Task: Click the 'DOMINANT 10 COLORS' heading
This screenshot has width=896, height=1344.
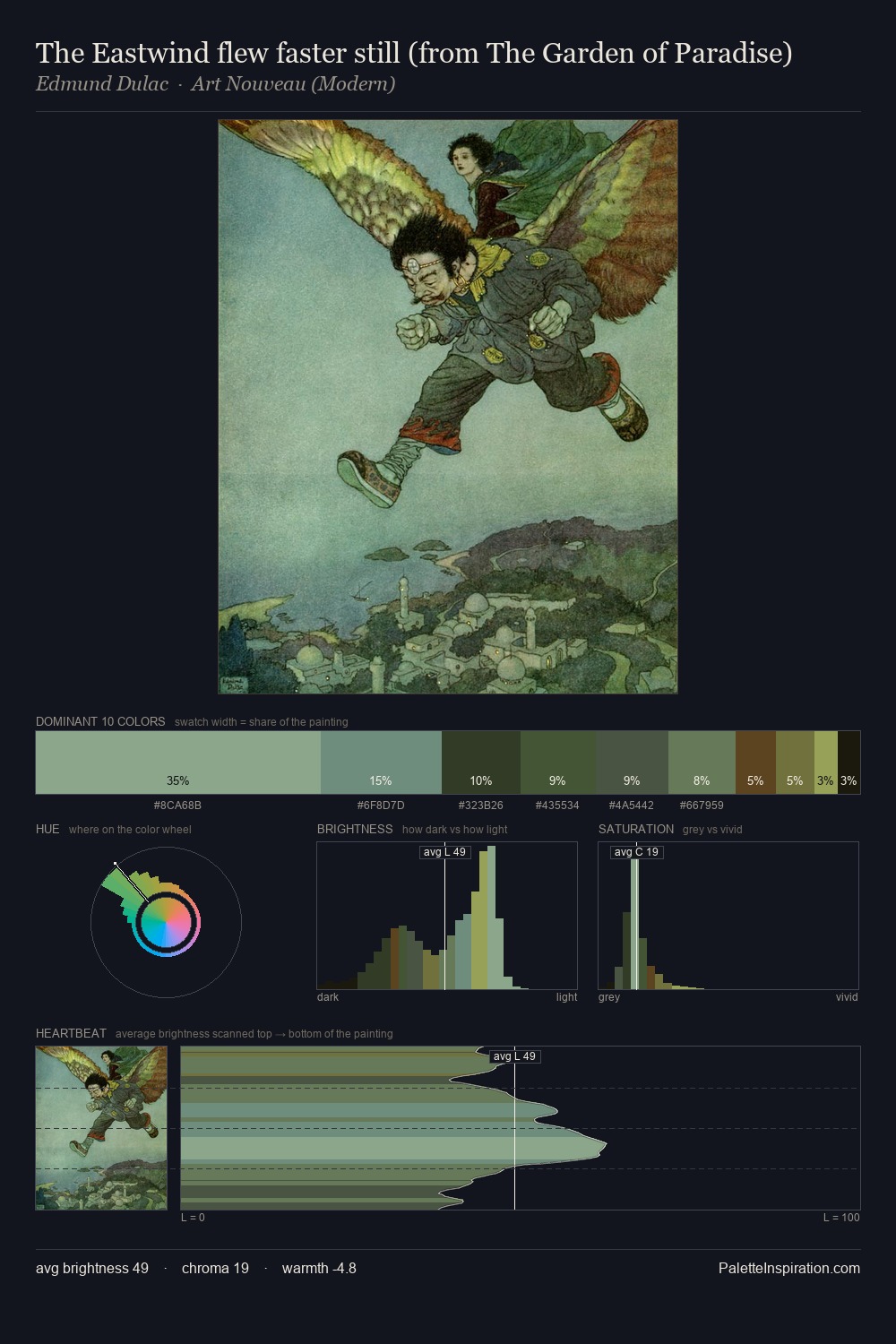Action: [x=100, y=721]
